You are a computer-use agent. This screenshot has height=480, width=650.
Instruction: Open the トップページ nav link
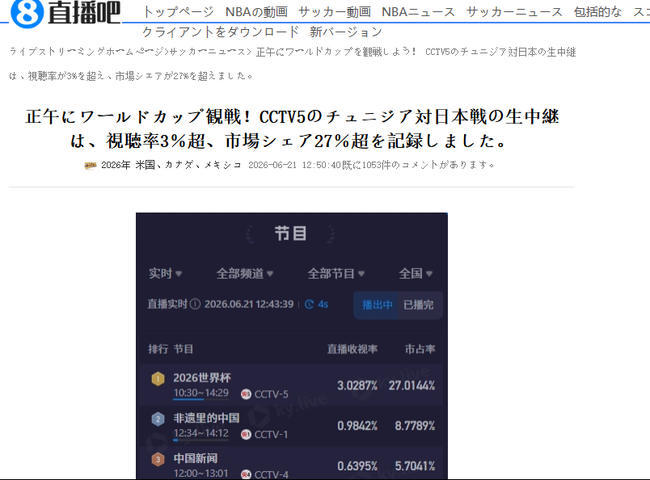178,12
